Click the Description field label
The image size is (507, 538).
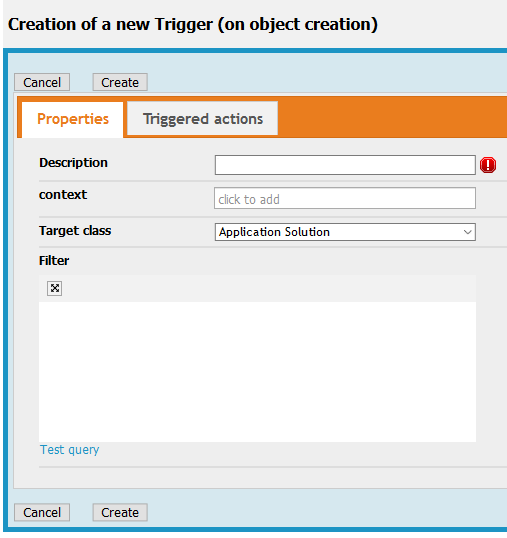(73, 163)
